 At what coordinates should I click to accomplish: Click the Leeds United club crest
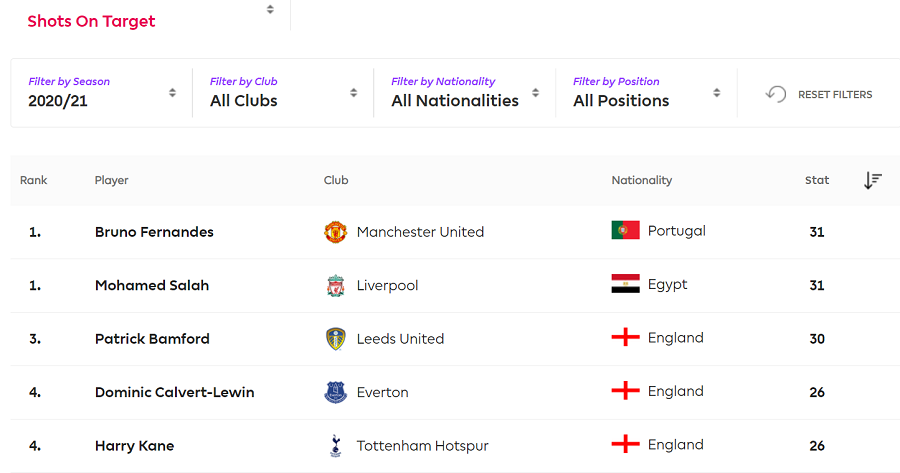coord(335,339)
